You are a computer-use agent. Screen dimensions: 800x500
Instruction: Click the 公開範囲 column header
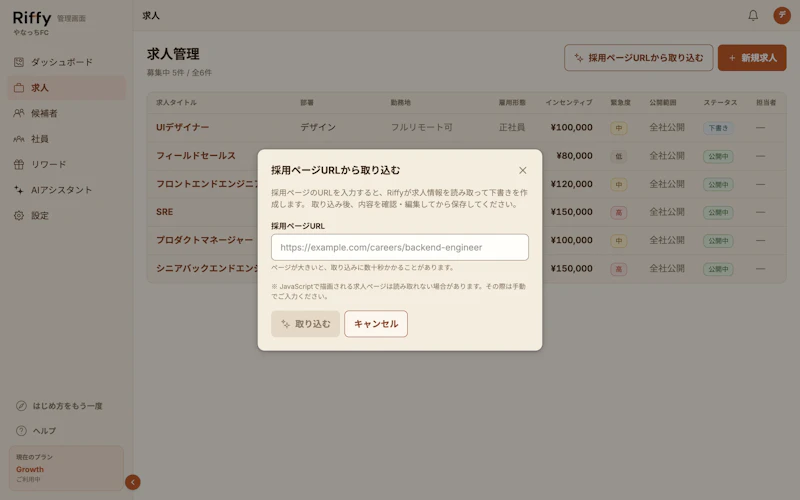pyautogui.click(x=663, y=103)
